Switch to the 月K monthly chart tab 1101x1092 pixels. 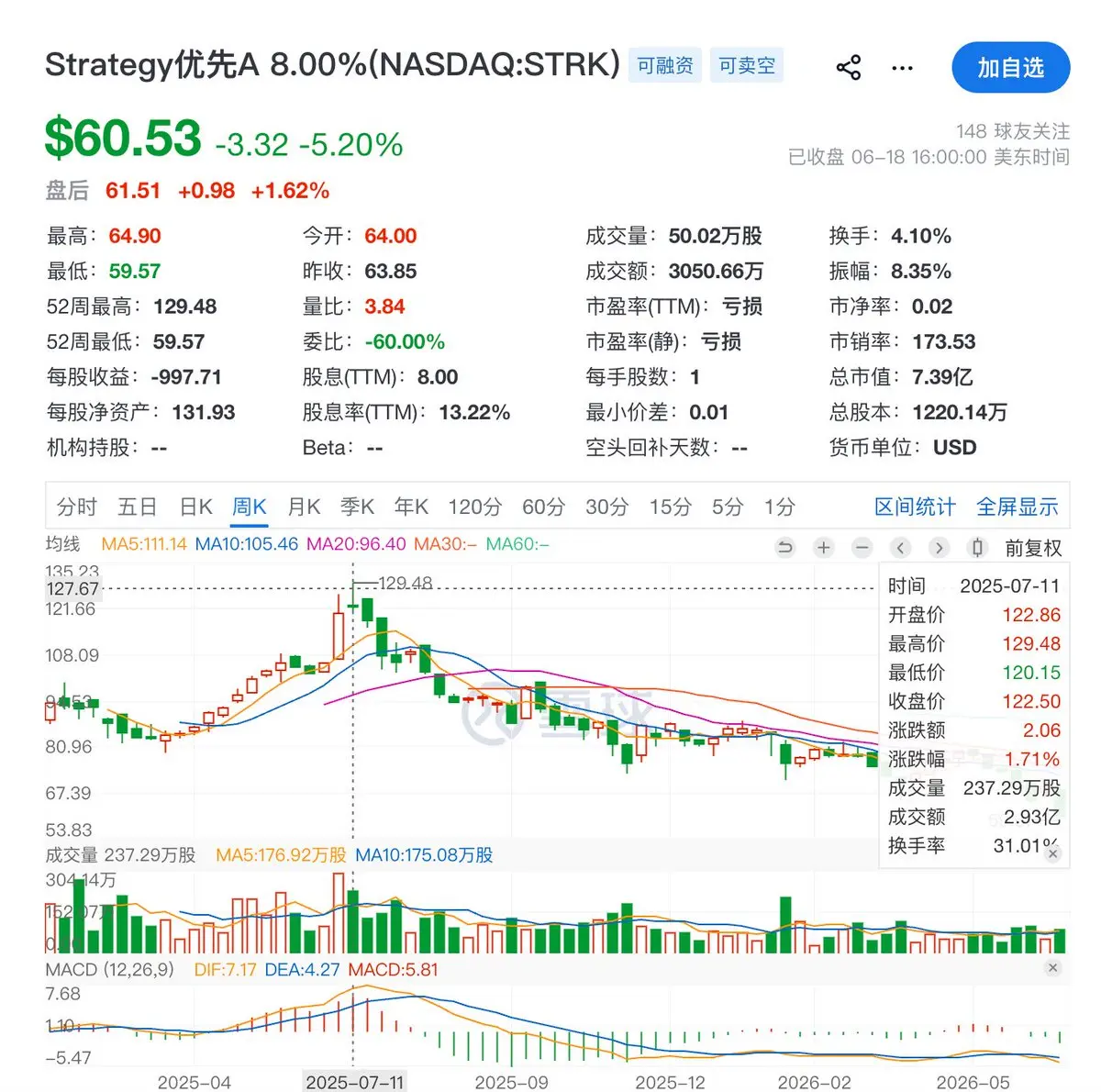click(304, 507)
